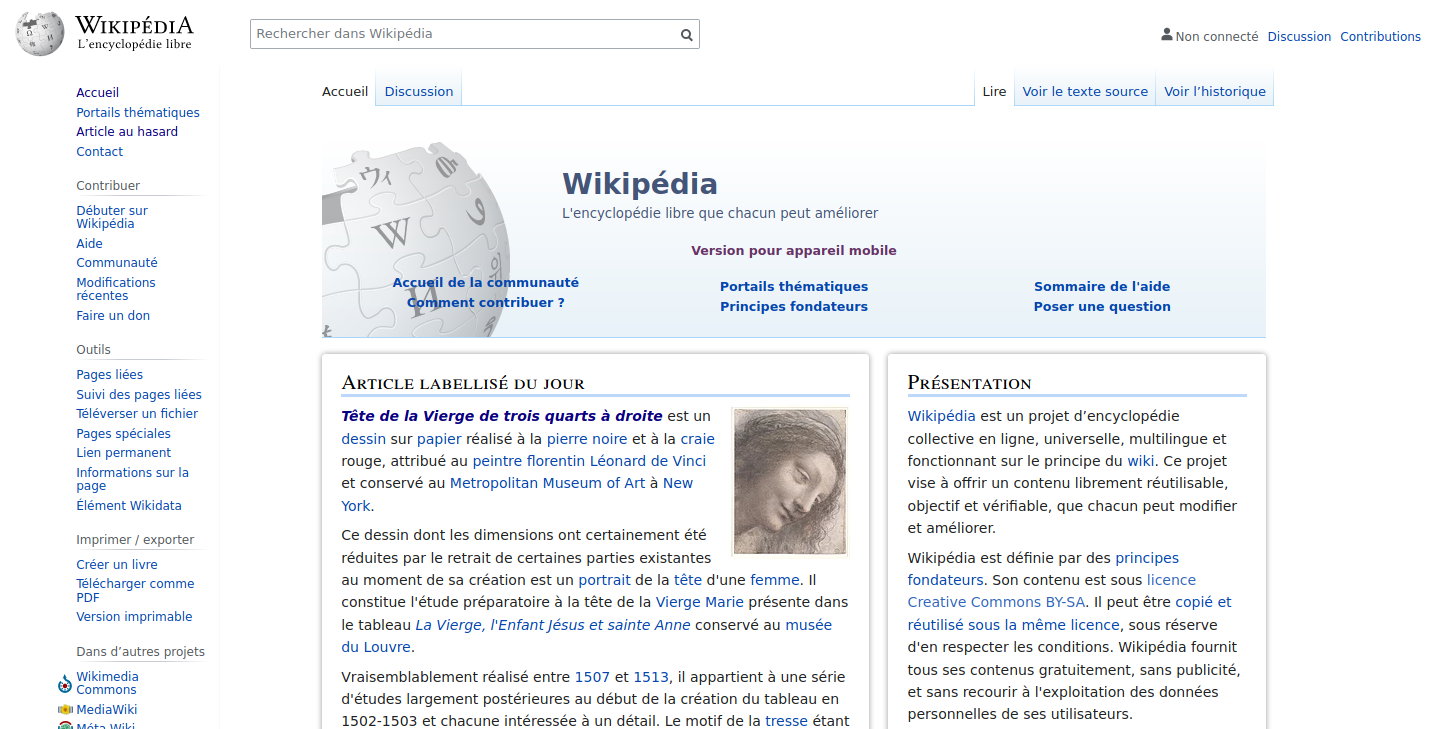Open Débuter sur Wikipédia
Viewport: 1429px width, 729px height.
point(112,217)
